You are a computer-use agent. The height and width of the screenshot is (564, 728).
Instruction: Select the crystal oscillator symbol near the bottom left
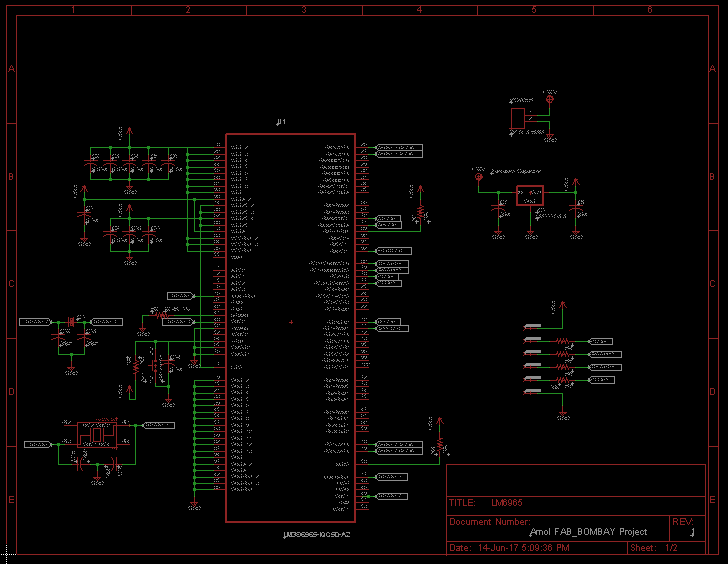(x=97, y=435)
